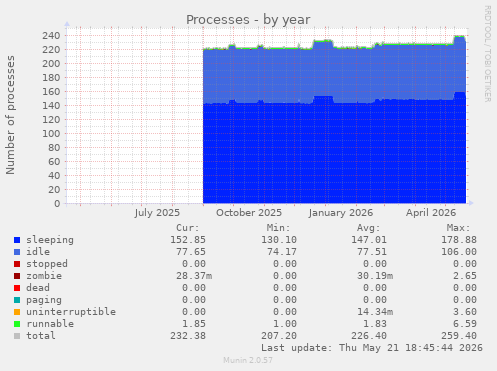Screen dimensions: 497x371
Task: Click total current value 232.38
Action: point(188,336)
